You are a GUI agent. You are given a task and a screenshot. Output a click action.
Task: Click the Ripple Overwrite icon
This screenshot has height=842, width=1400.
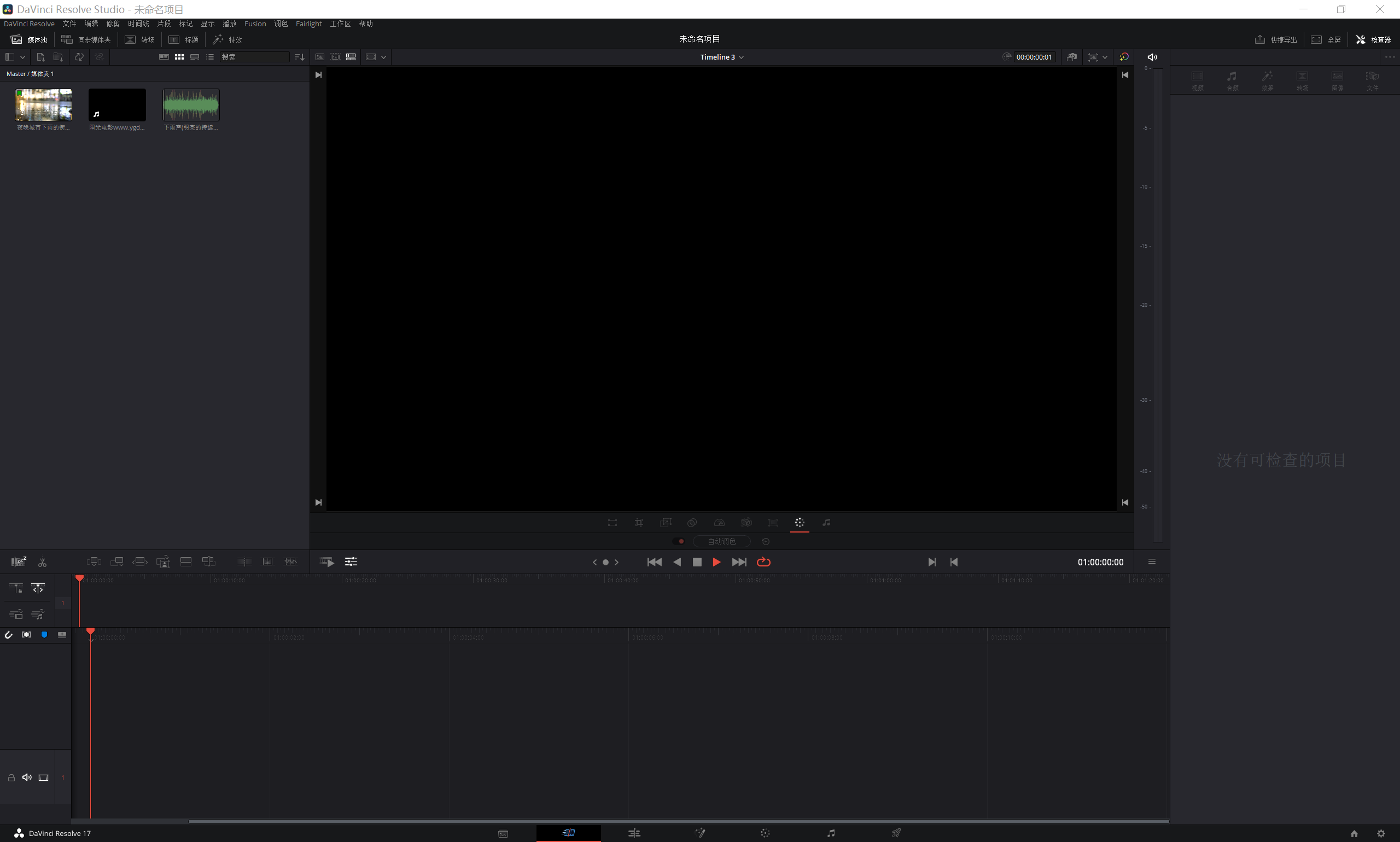click(139, 562)
